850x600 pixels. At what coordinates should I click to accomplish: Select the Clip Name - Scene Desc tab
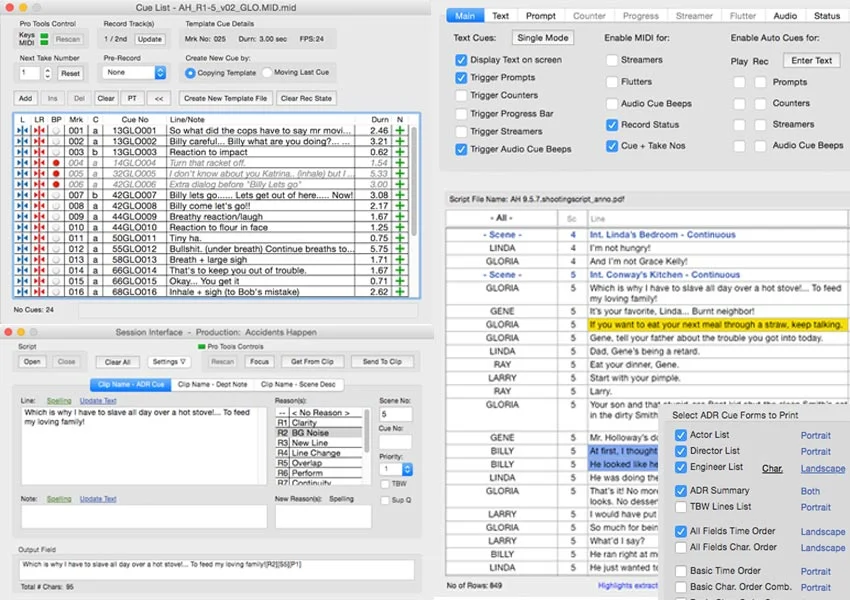click(298, 384)
